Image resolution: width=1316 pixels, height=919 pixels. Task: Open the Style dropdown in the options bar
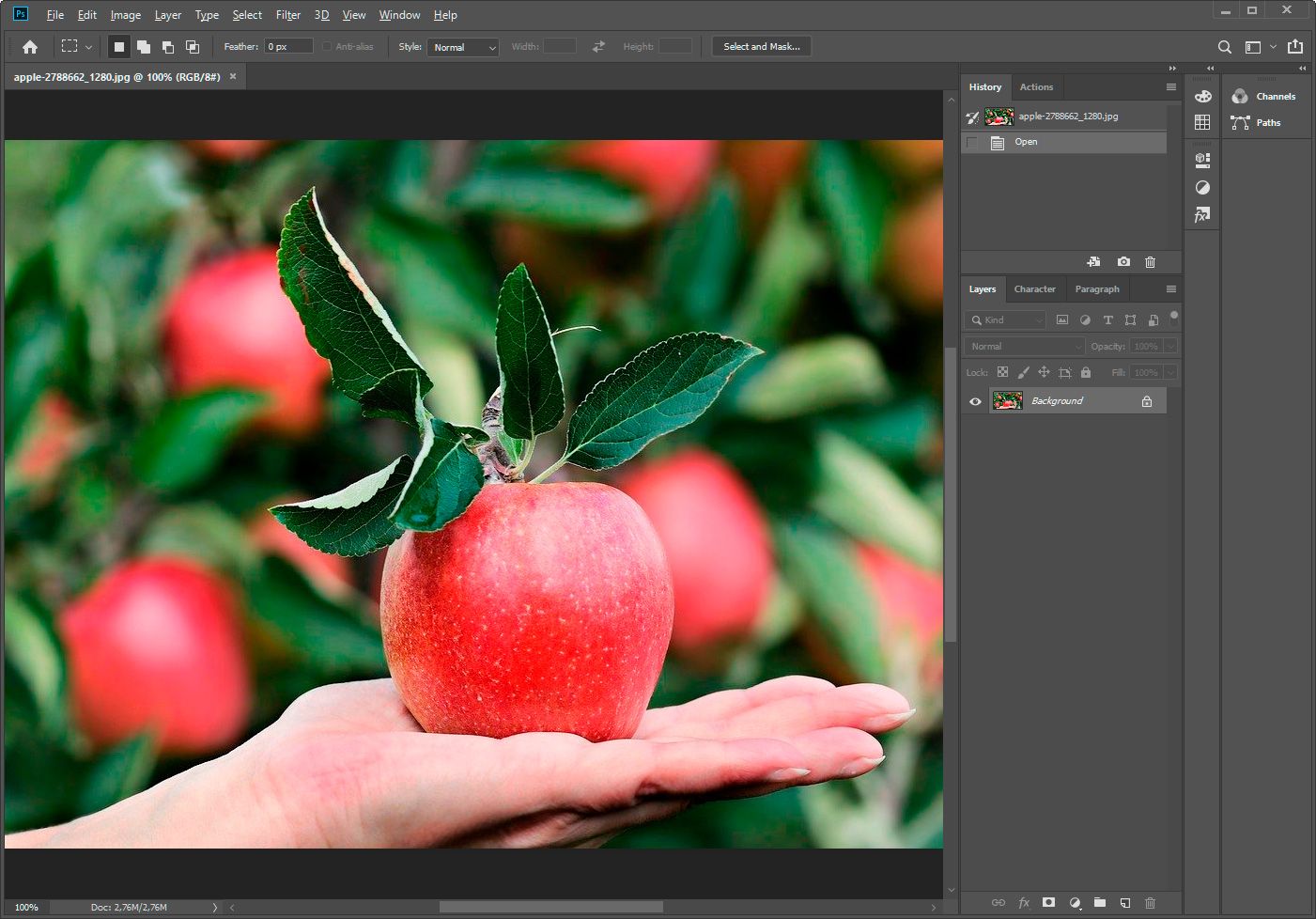pos(462,47)
